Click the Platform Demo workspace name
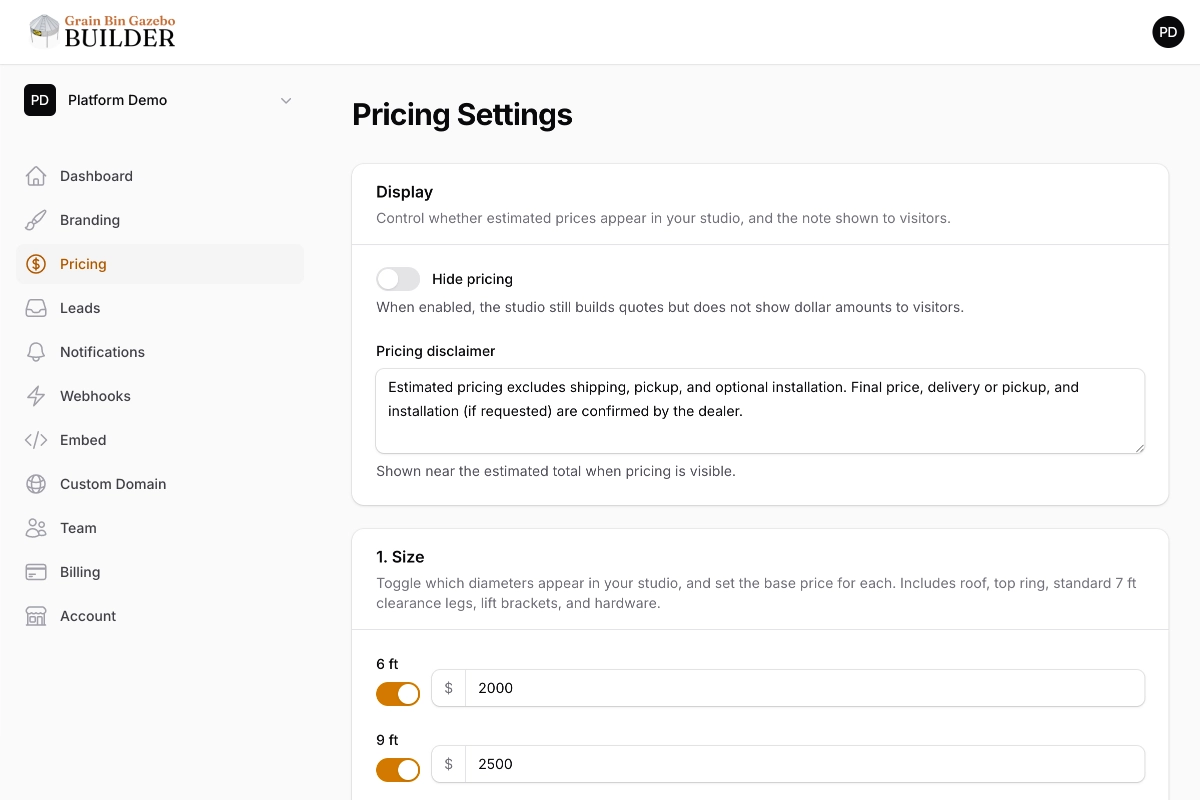This screenshot has height=800, width=1200. pos(117,100)
